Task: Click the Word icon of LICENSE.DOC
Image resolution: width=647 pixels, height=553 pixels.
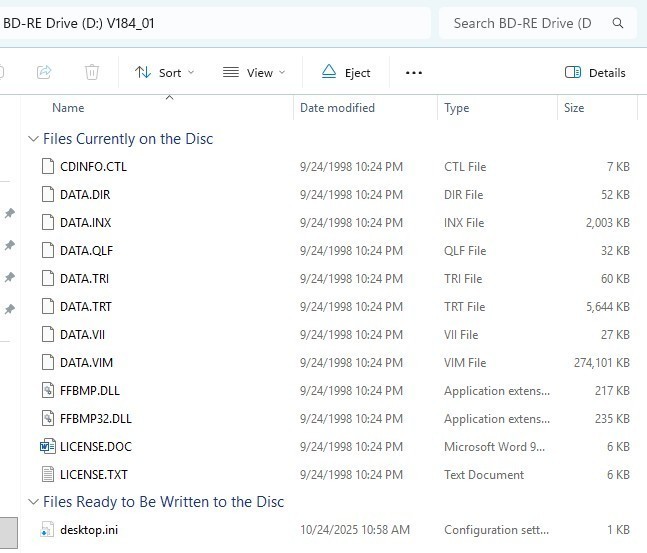Action: [48, 447]
